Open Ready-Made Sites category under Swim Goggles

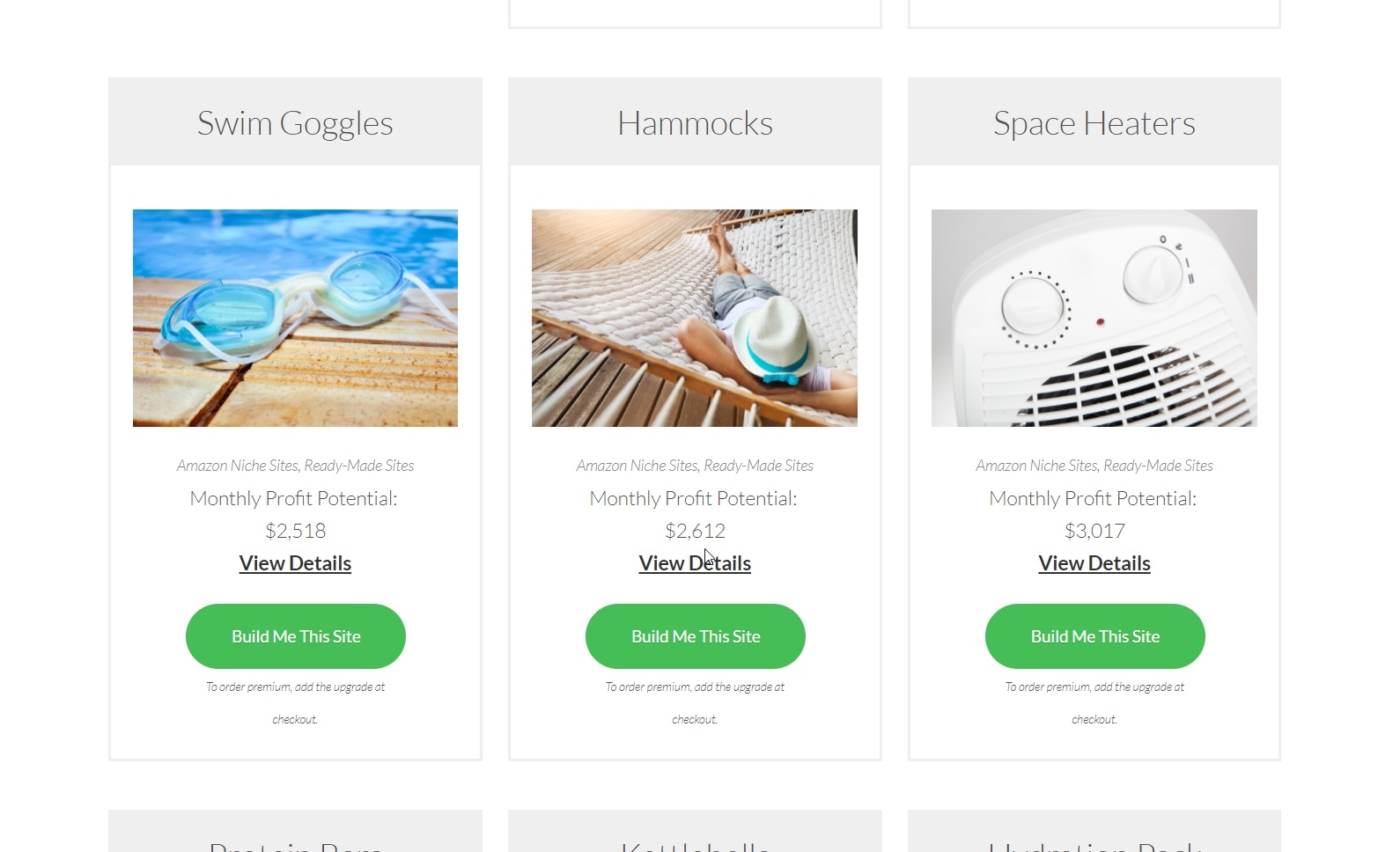point(359,466)
